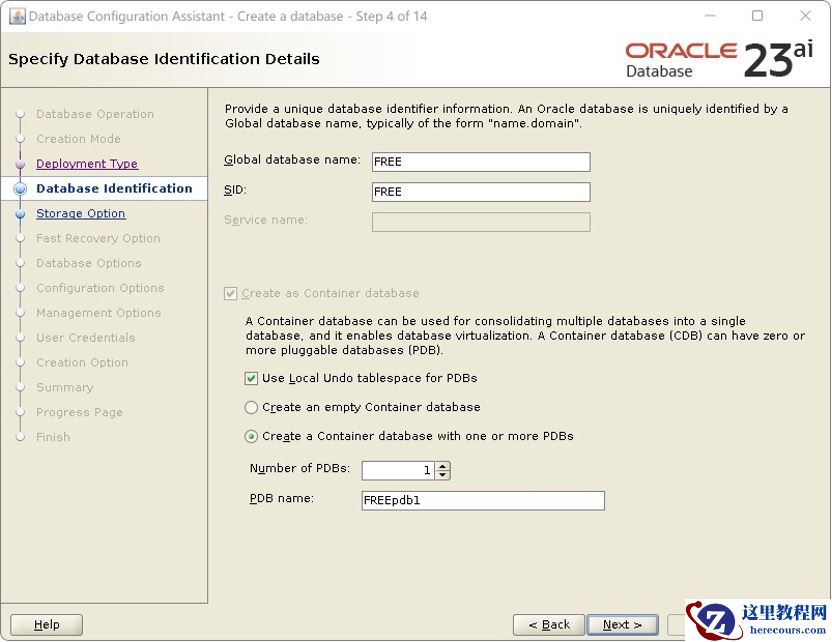Image resolution: width=832 pixels, height=642 pixels.
Task: Click the Creation Option step label
Action: [x=82, y=362]
